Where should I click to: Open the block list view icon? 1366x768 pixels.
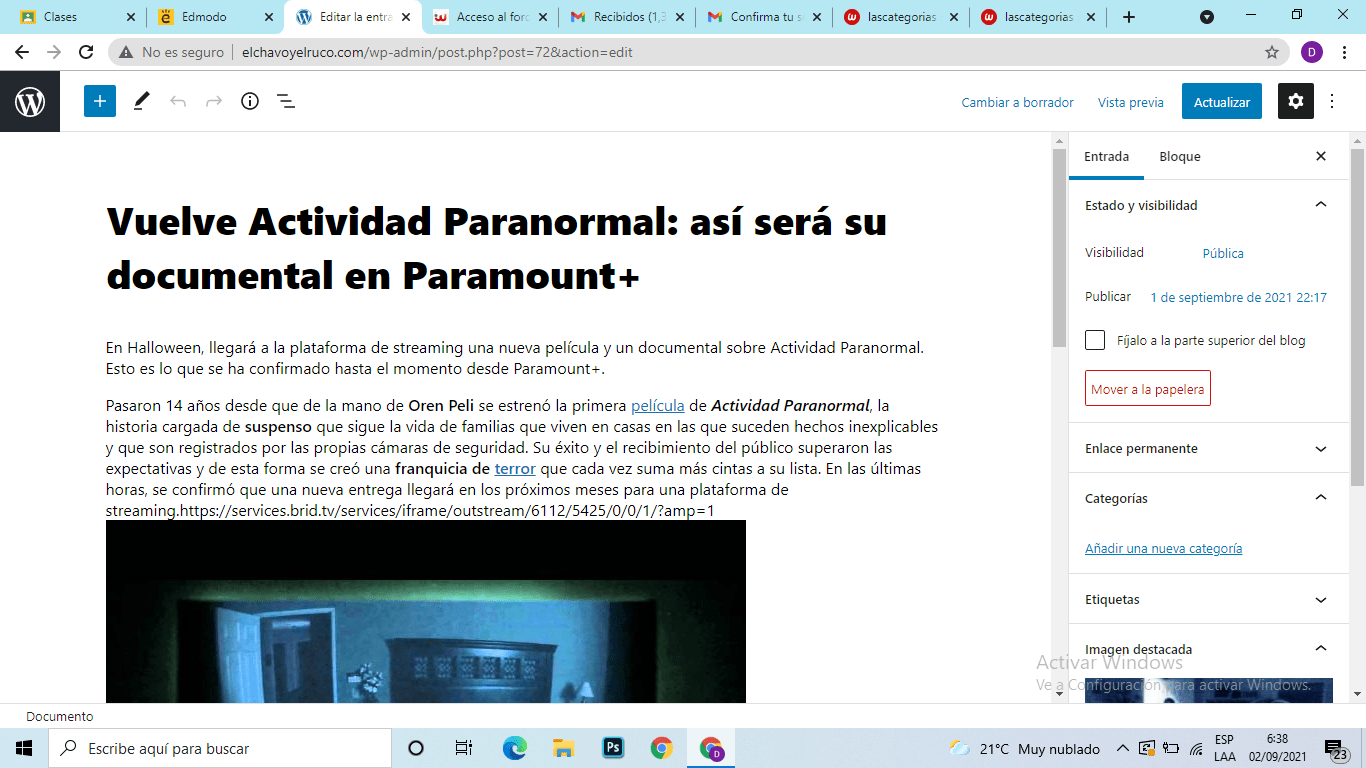coord(286,101)
